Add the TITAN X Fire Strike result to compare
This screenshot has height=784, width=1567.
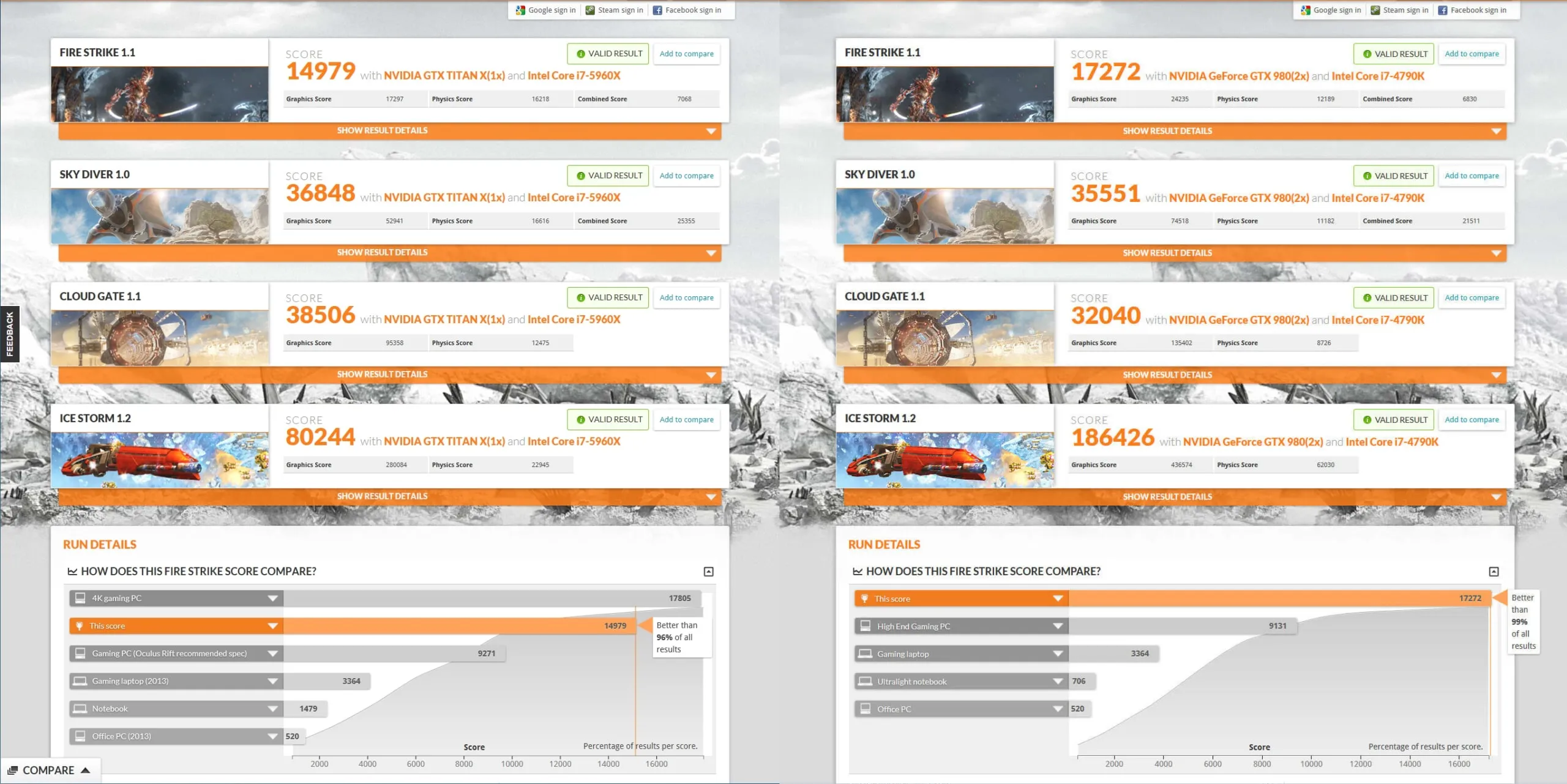pyautogui.click(x=687, y=54)
